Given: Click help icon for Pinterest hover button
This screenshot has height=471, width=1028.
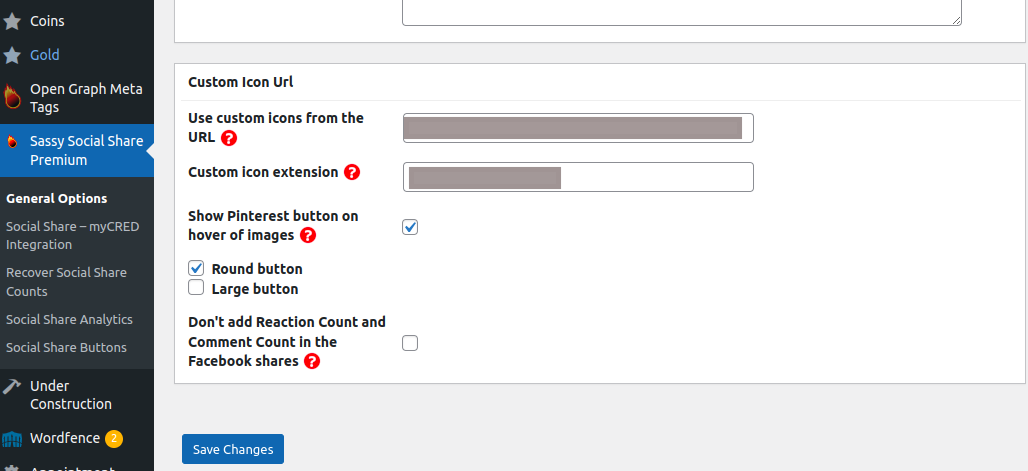Looking at the screenshot, I should (307, 236).
